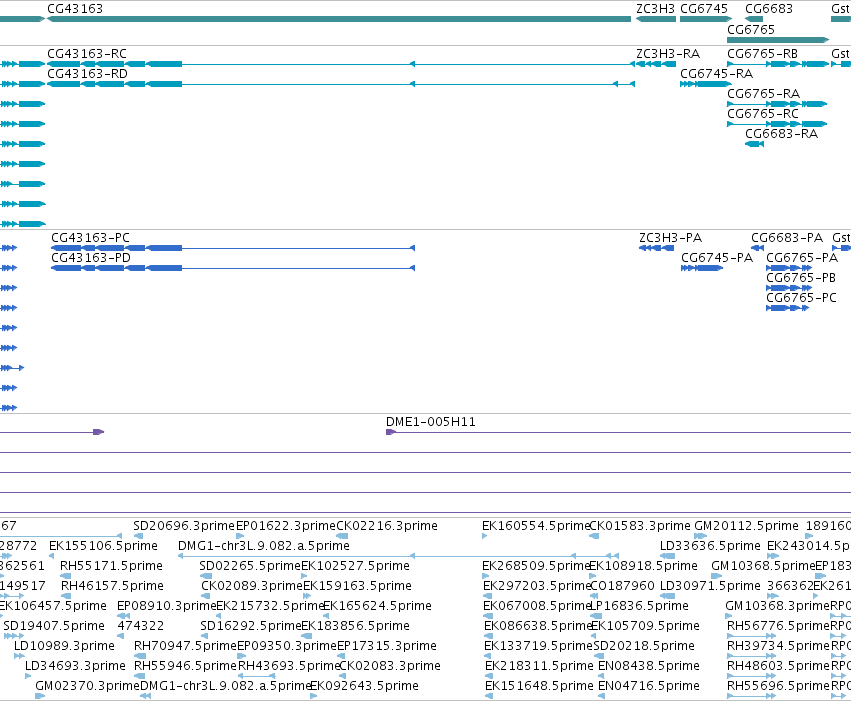Image resolution: width=851 pixels, height=701 pixels.
Task: Select the CG6745-PA coding feature
Action: (717, 258)
